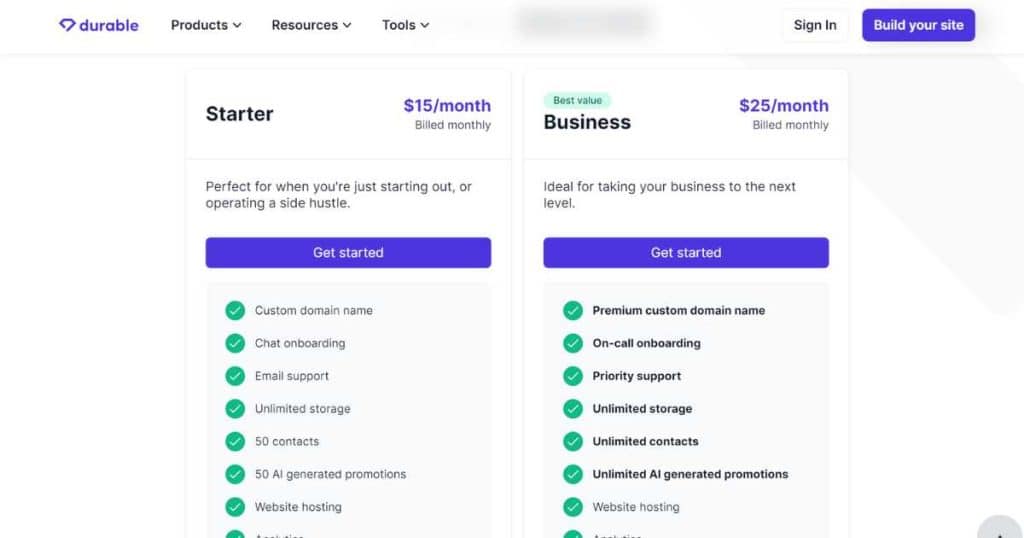Screen dimensions: 1024x538
Task: Expand the Tools dropdown chevron
Action: click(x=424, y=25)
